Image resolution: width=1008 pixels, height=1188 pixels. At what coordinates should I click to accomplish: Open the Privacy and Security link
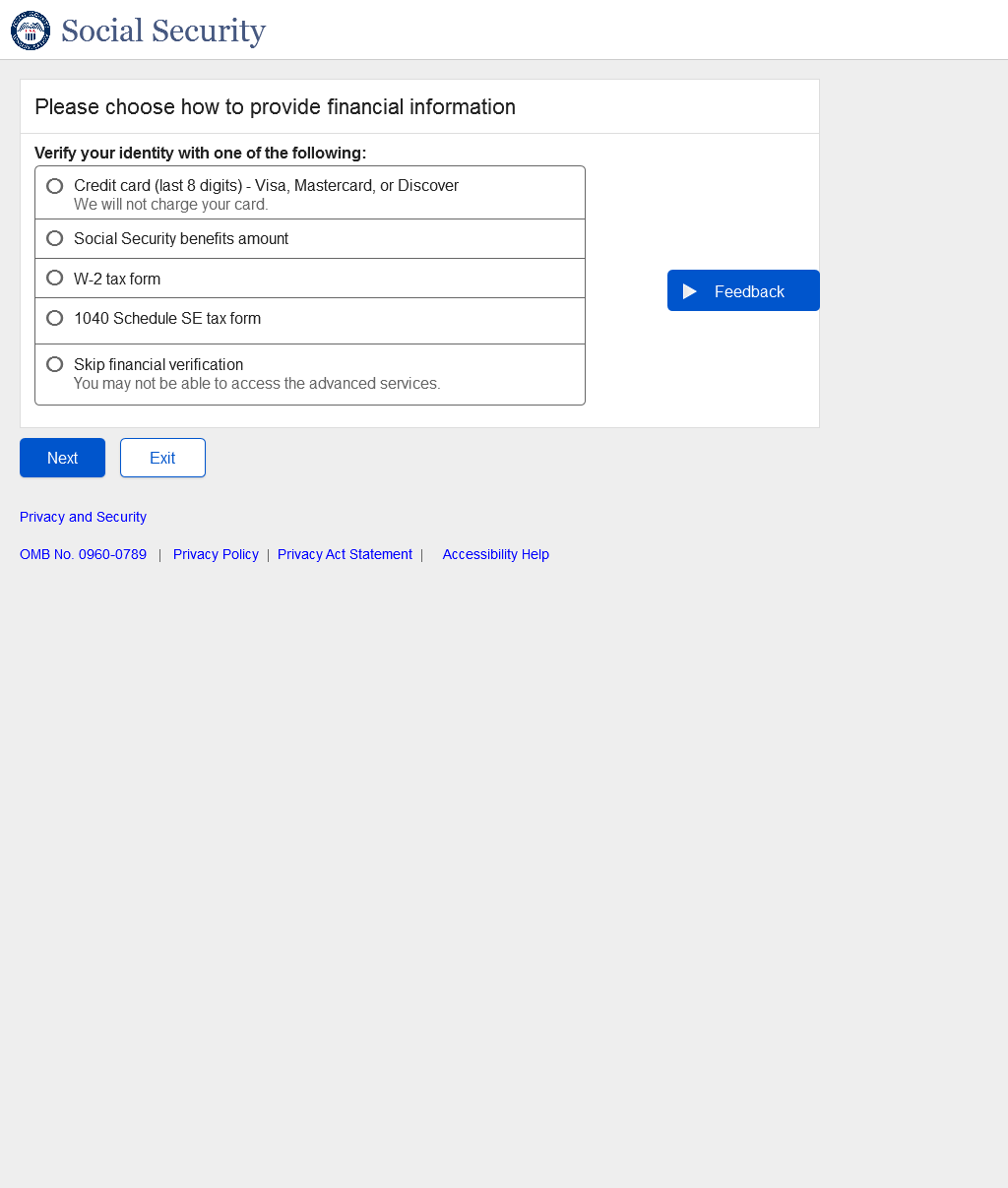[x=83, y=517]
